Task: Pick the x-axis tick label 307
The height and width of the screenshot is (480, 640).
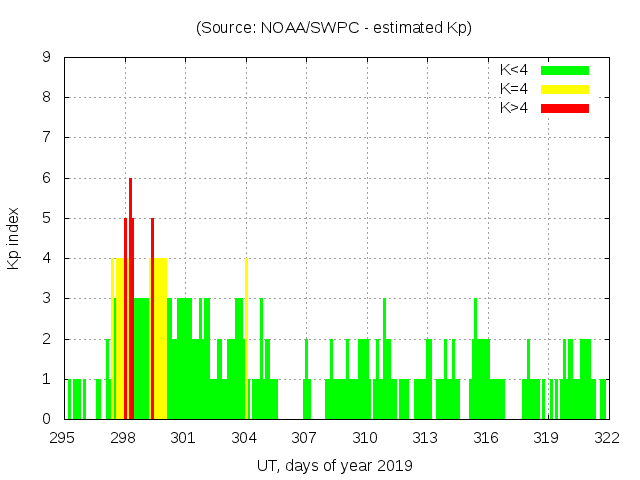Action: point(304,437)
